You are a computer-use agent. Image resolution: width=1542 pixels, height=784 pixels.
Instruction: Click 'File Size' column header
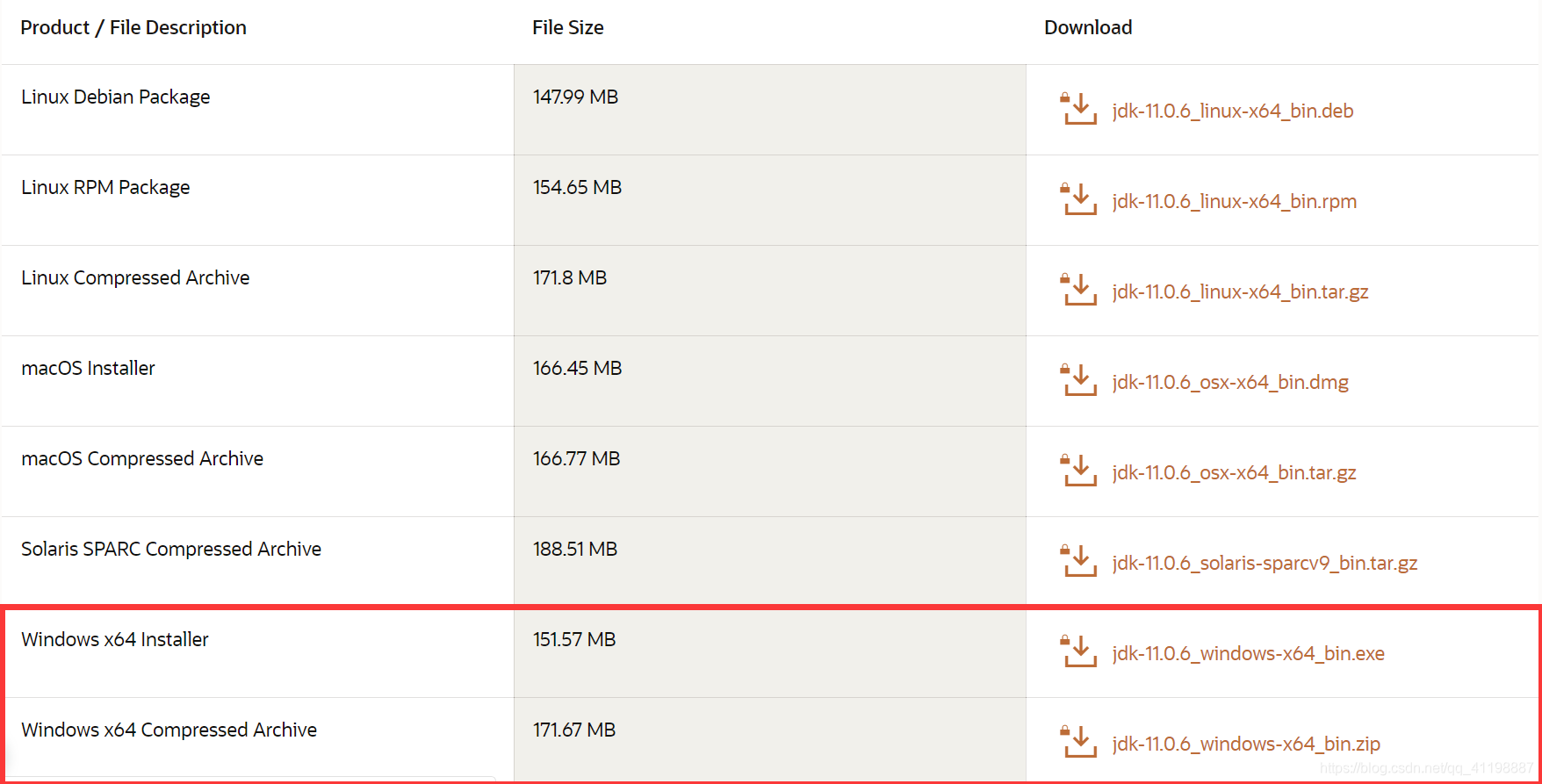(568, 28)
